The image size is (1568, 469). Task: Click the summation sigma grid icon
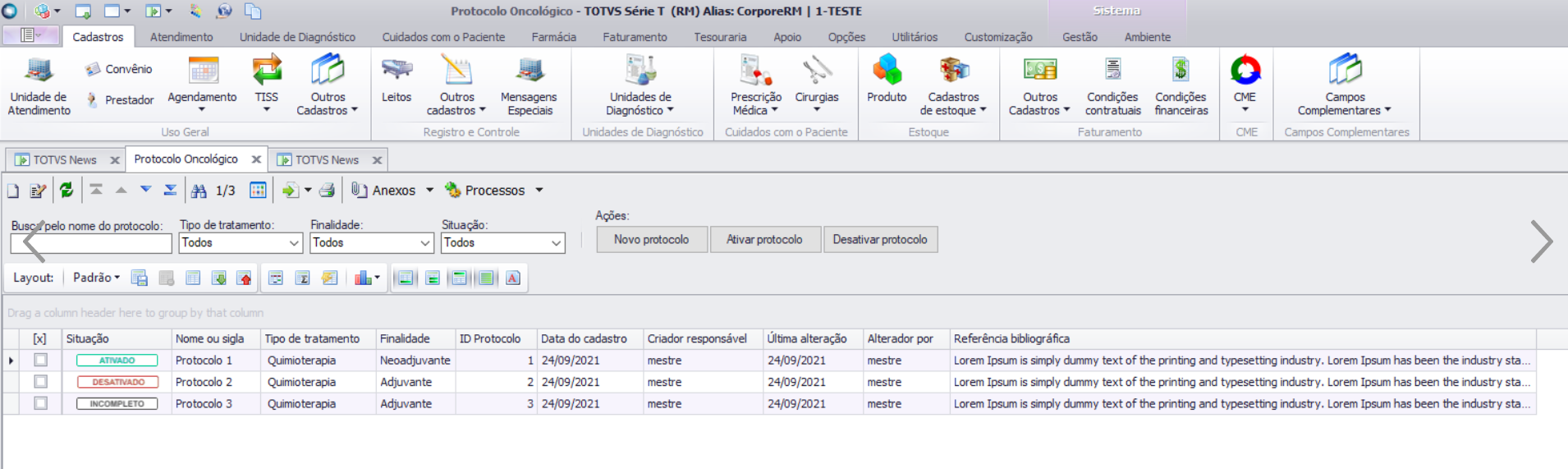(303, 278)
